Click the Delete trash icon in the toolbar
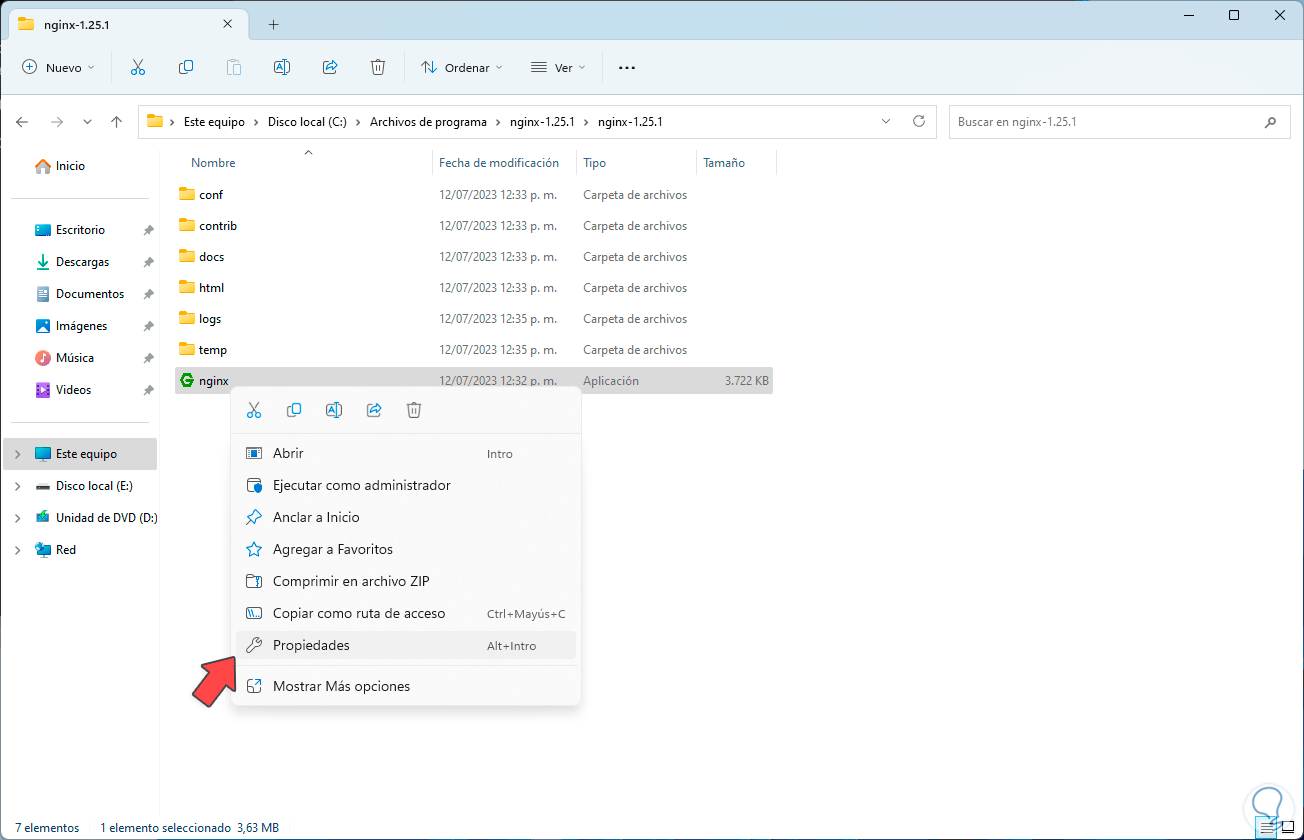Screen dimensions: 1304x840 pyautogui.click(x=378, y=67)
